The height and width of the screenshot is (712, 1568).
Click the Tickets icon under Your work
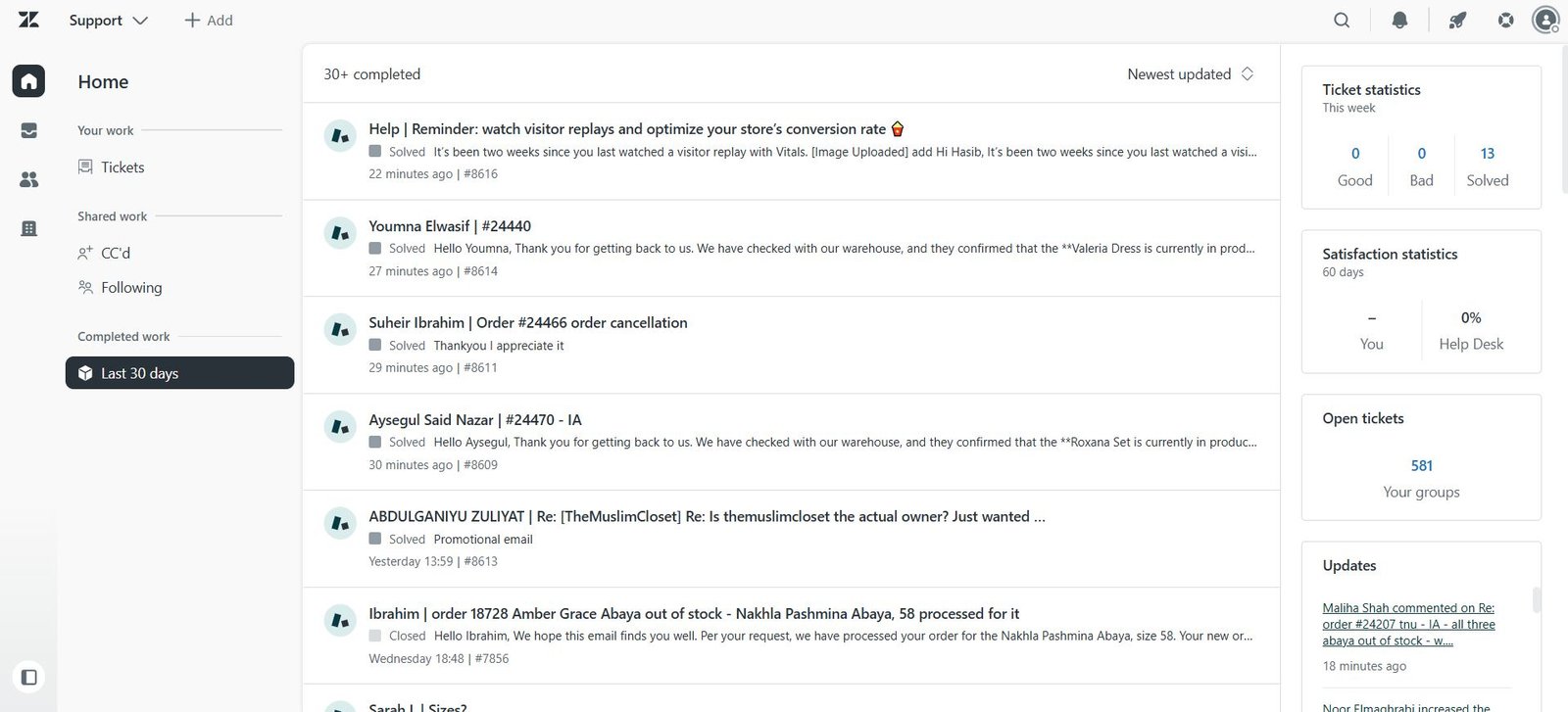point(85,167)
